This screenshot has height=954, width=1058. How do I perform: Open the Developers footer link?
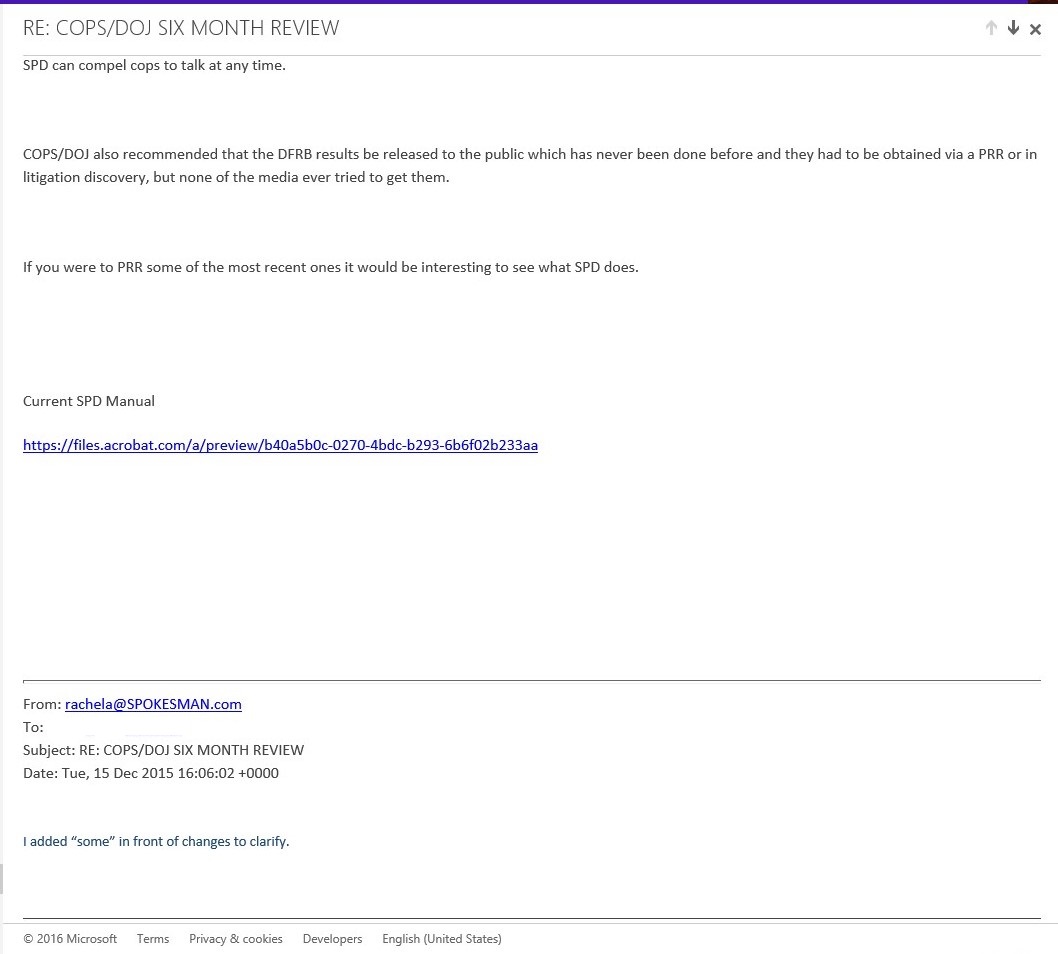coord(332,939)
